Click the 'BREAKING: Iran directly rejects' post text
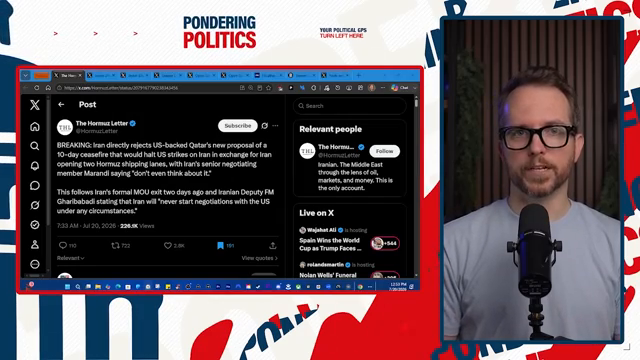The height and width of the screenshot is (360, 640). [x=165, y=159]
